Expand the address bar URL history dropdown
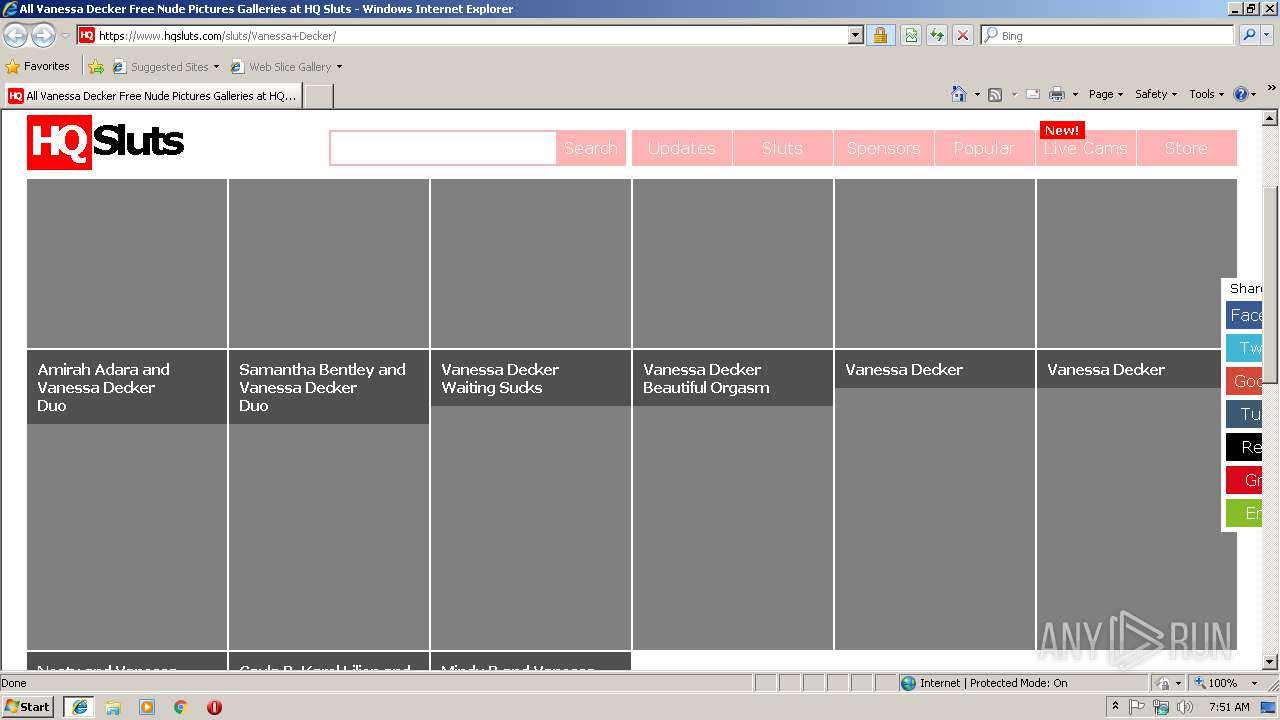This screenshot has width=1280, height=720. tap(855, 35)
